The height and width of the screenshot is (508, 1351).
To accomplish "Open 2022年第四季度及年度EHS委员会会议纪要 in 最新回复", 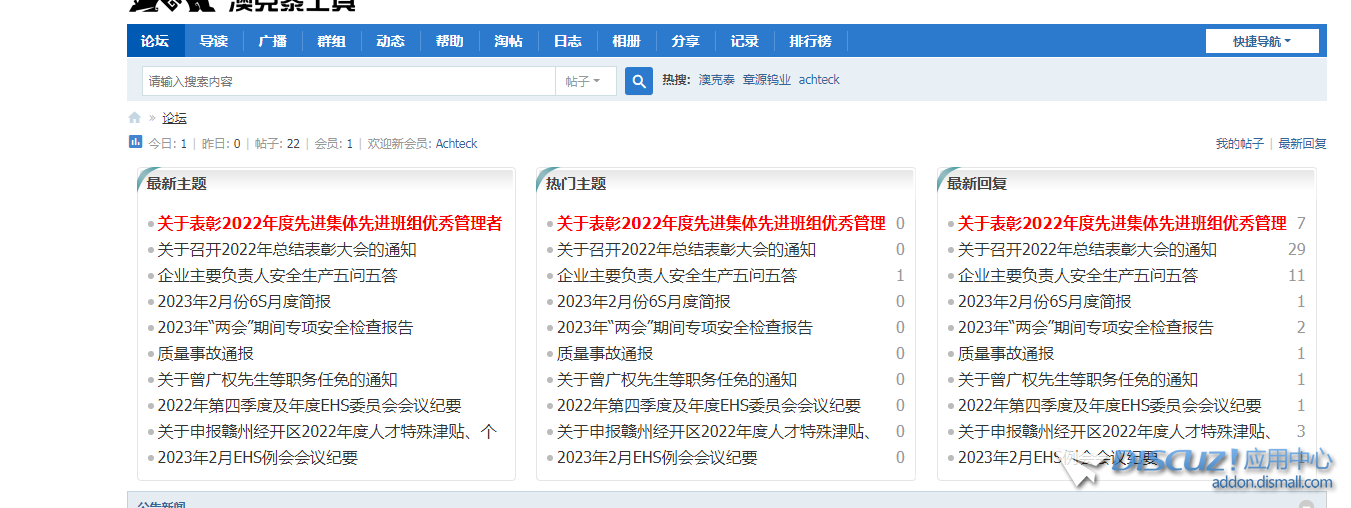I will [x=1110, y=406].
